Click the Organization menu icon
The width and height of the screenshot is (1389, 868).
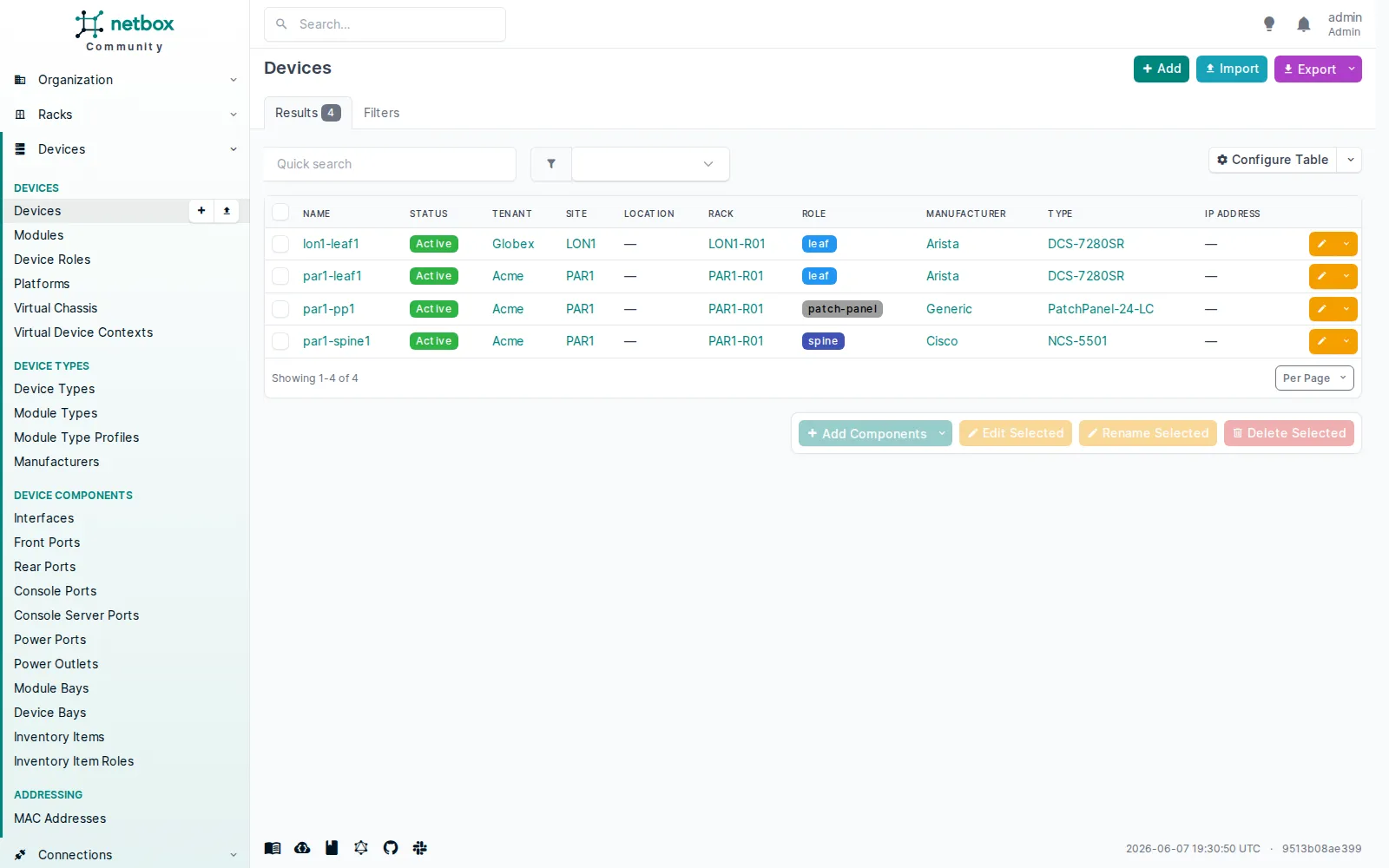tap(20, 80)
